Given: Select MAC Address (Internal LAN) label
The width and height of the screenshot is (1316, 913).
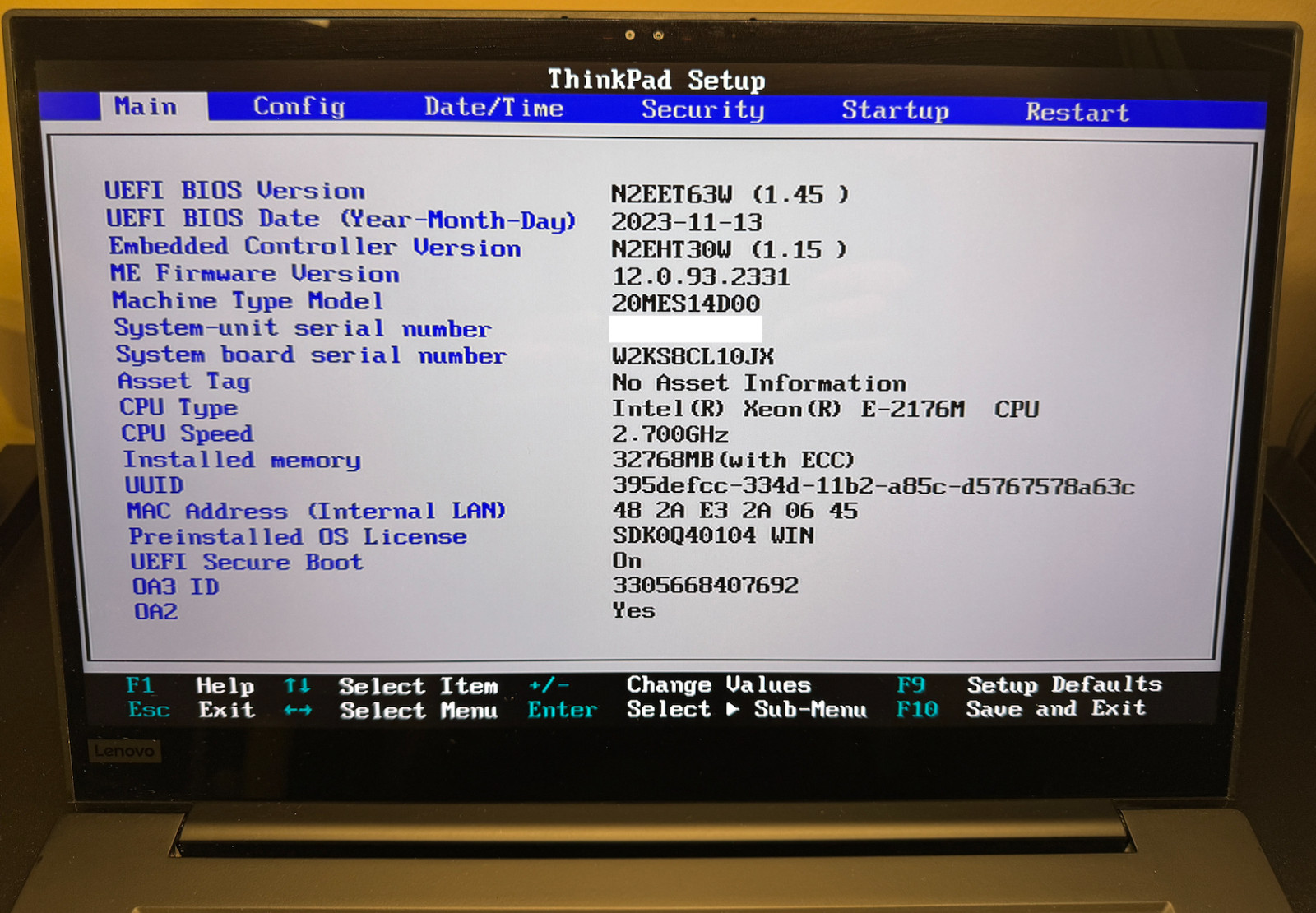Looking at the screenshot, I should tap(316, 511).
